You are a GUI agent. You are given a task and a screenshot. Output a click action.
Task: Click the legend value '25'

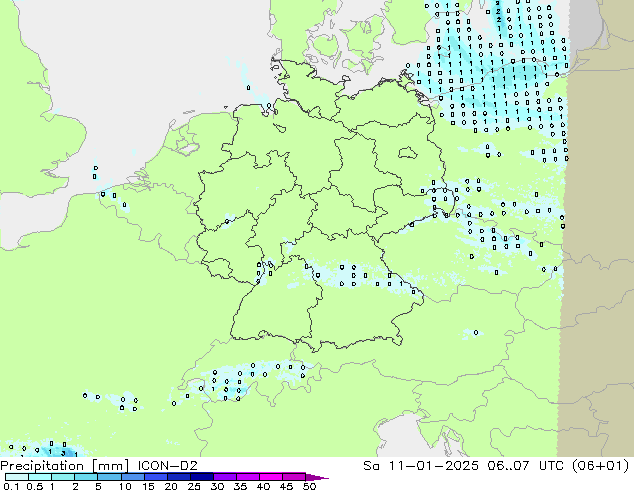click(x=194, y=486)
